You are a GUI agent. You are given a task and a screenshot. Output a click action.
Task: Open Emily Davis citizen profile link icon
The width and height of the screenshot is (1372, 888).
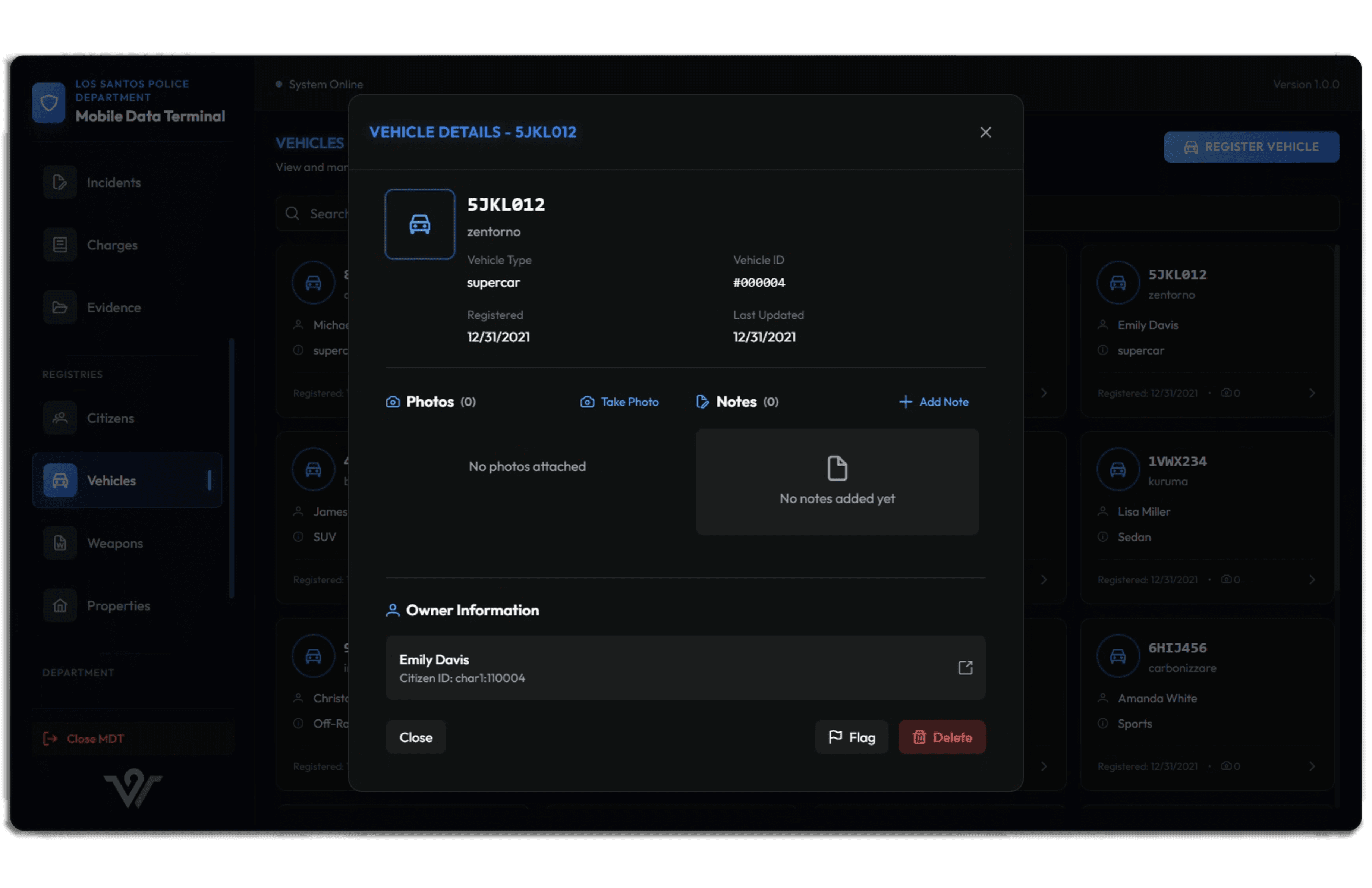pyautogui.click(x=965, y=667)
